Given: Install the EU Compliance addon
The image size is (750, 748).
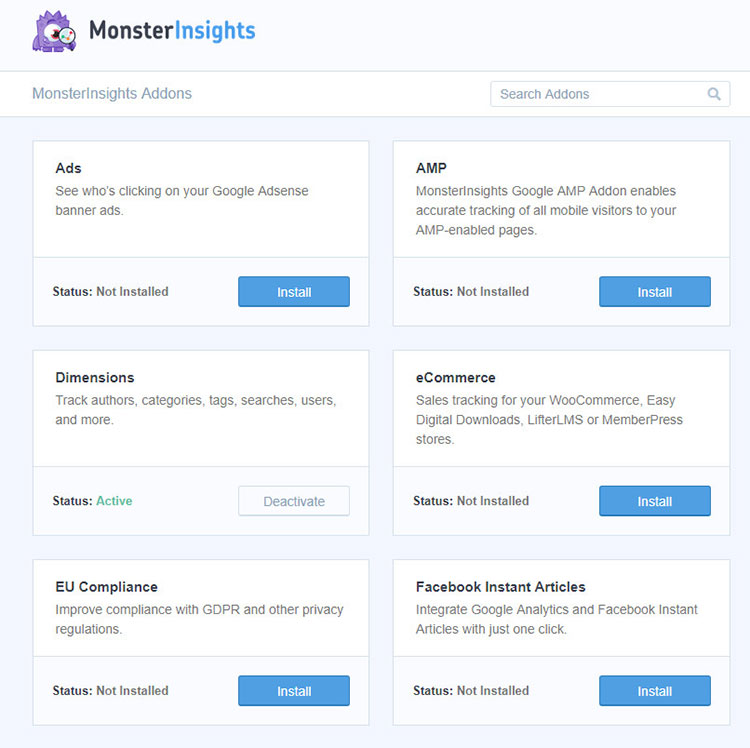Looking at the screenshot, I should pyautogui.click(x=294, y=691).
